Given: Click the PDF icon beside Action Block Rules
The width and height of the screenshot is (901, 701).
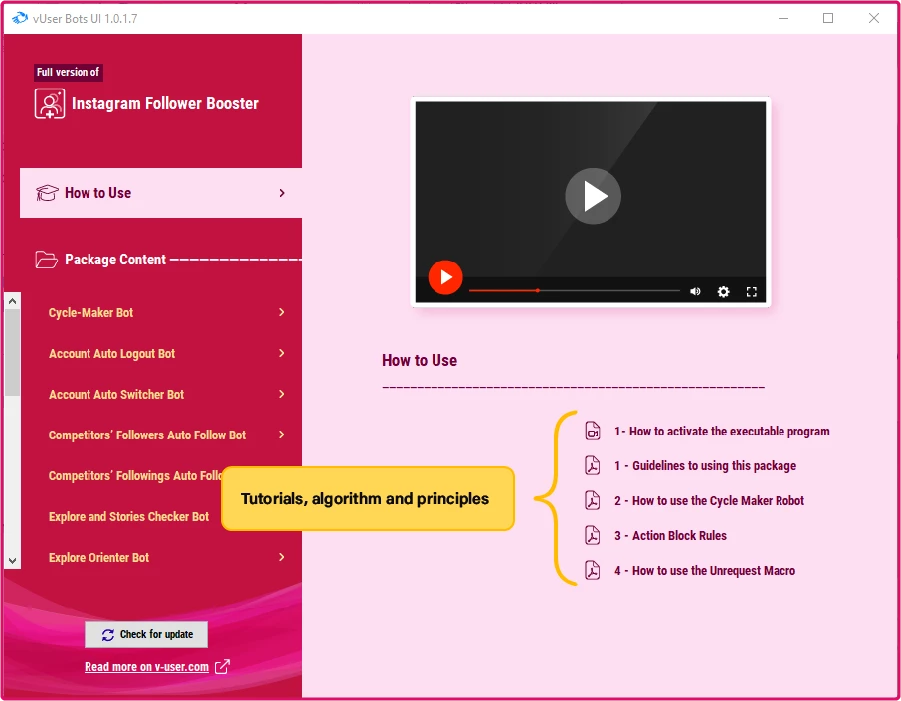Looking at the screenshot, I should (x=592, y=536).
